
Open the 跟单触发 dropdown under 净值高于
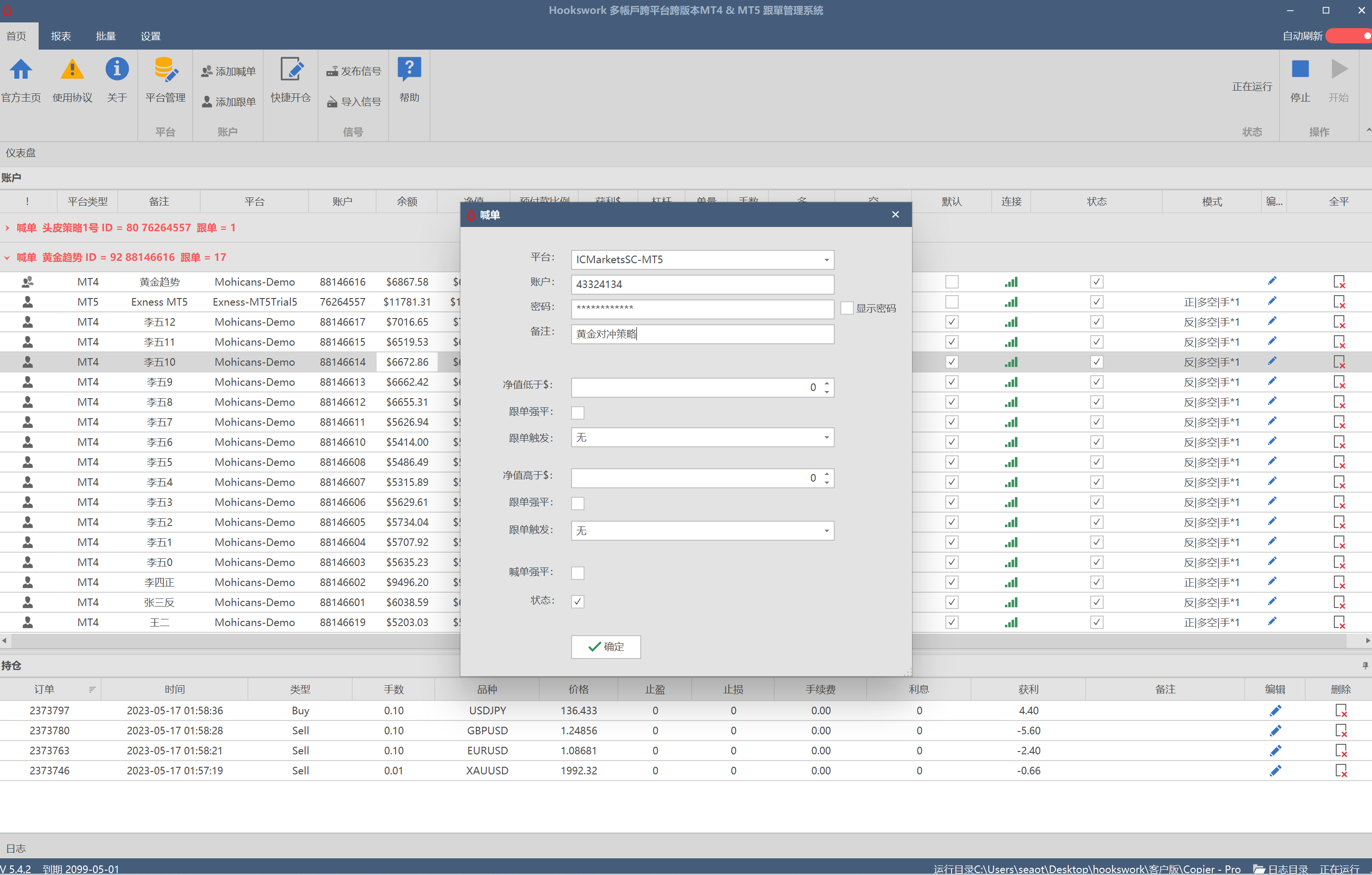tap(826, 531)
